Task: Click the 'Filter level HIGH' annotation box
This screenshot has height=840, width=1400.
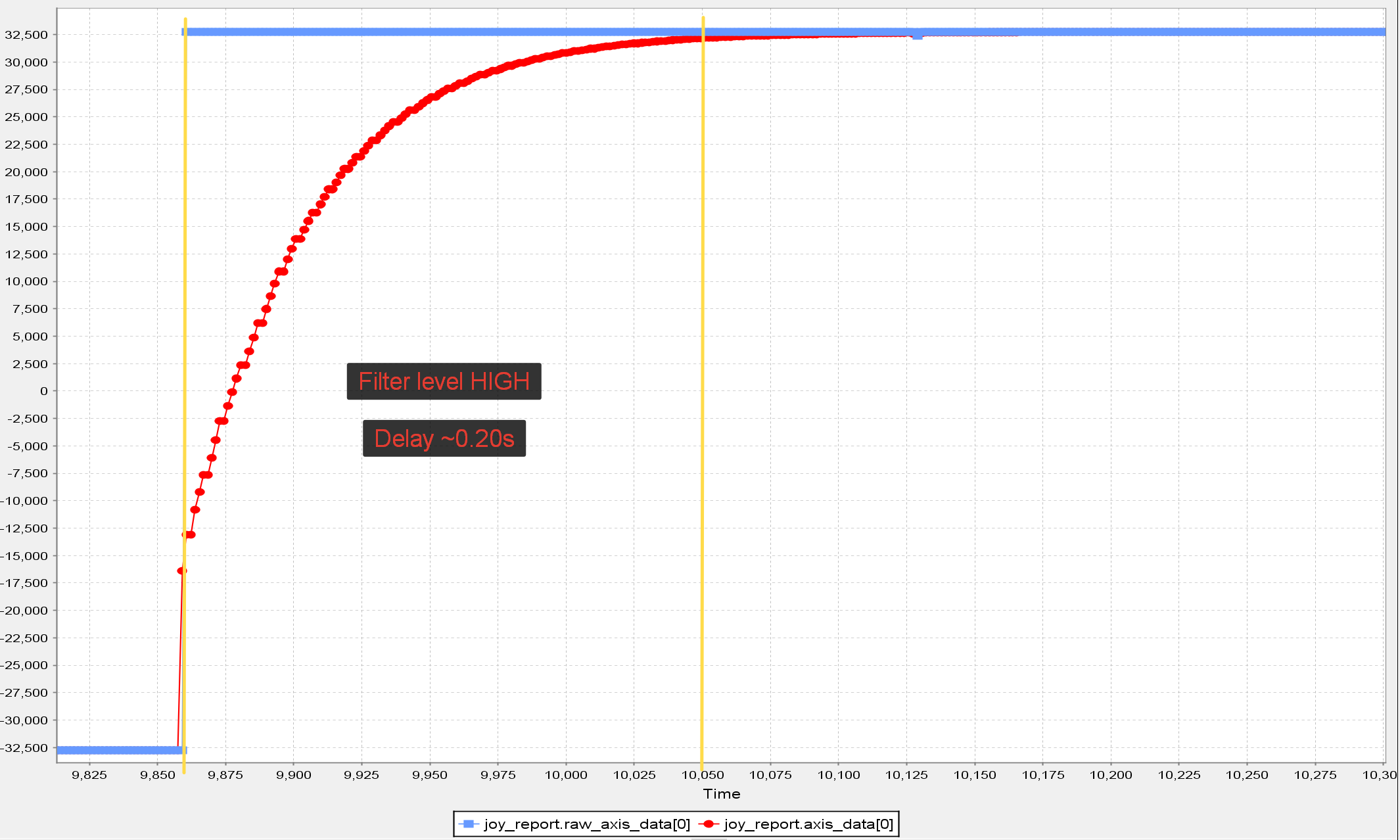Action: point(444,381)
